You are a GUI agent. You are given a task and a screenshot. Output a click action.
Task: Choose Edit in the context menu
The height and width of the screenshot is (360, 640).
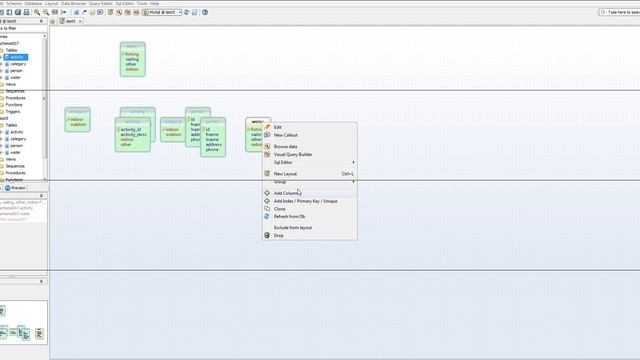pyautogui.click(x=310, y=127)
